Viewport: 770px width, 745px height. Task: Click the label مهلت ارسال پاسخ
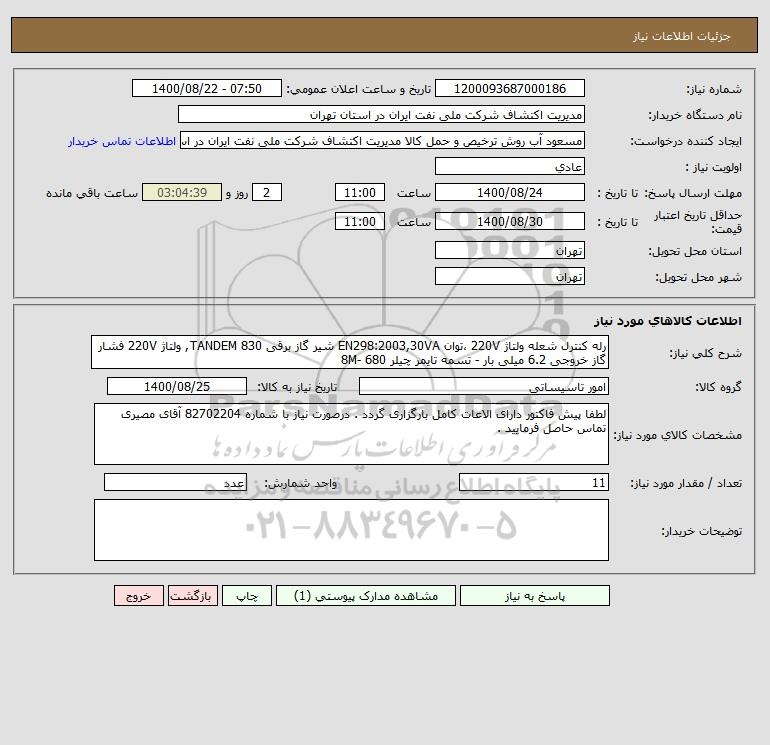[693, 193]
